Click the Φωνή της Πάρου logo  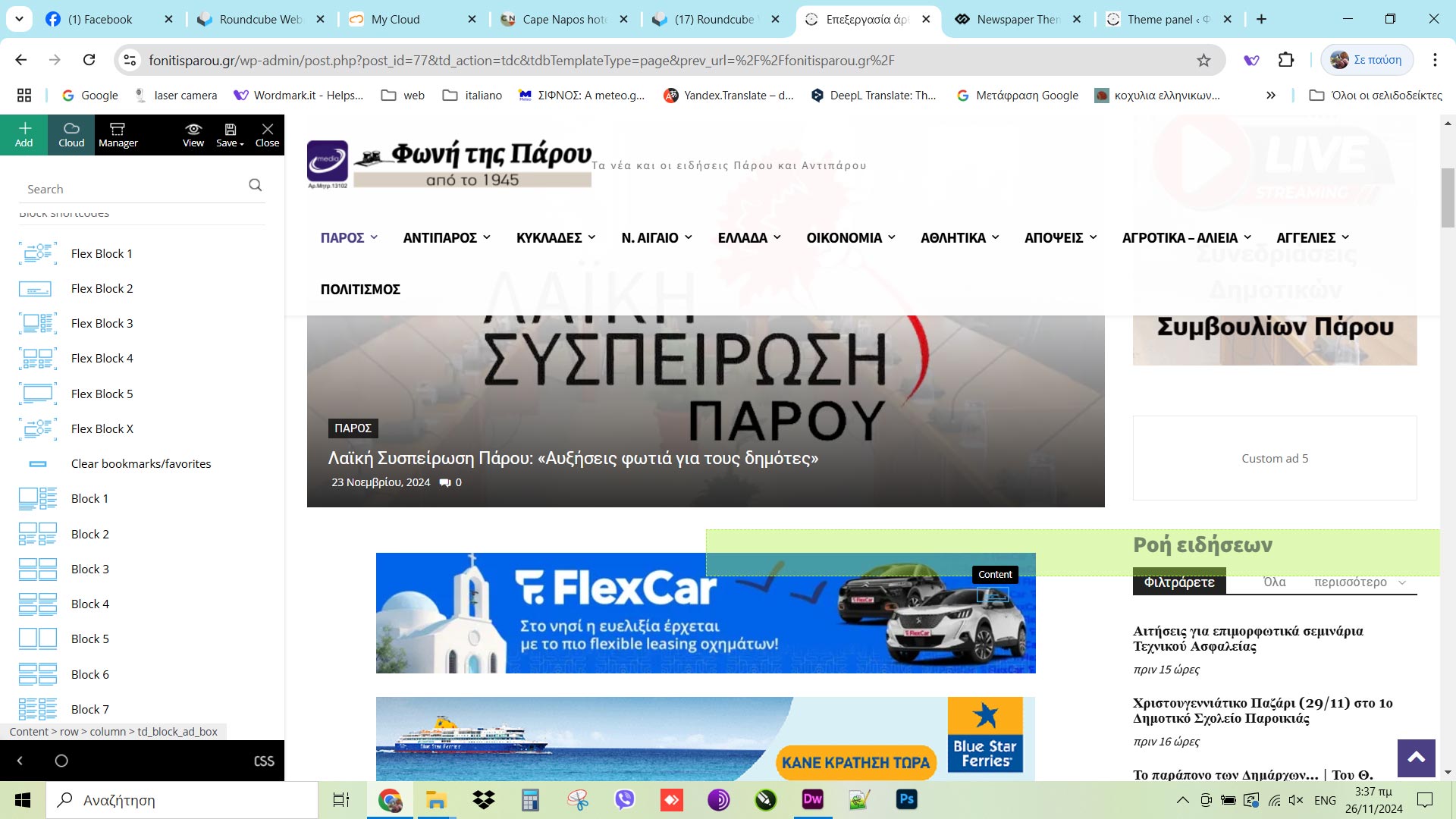449,164
